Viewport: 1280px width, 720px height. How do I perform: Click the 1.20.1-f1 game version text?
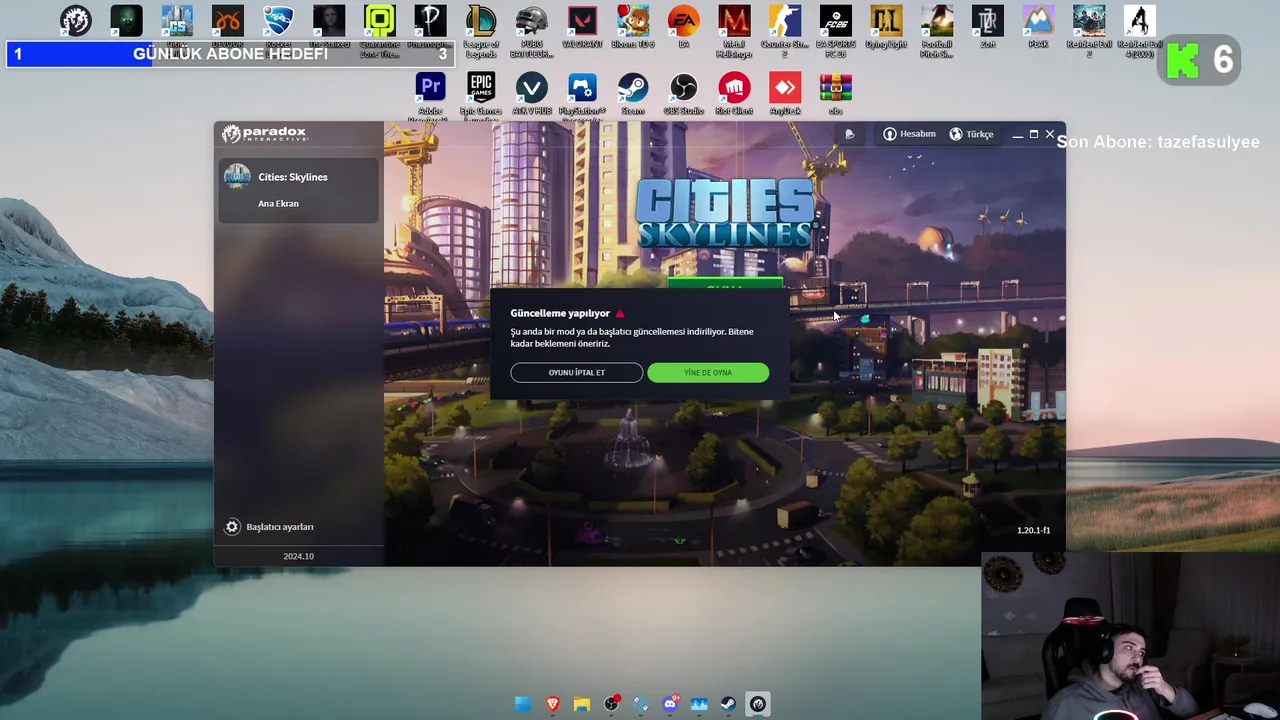pyautogui.click(x=1033, y=530)
